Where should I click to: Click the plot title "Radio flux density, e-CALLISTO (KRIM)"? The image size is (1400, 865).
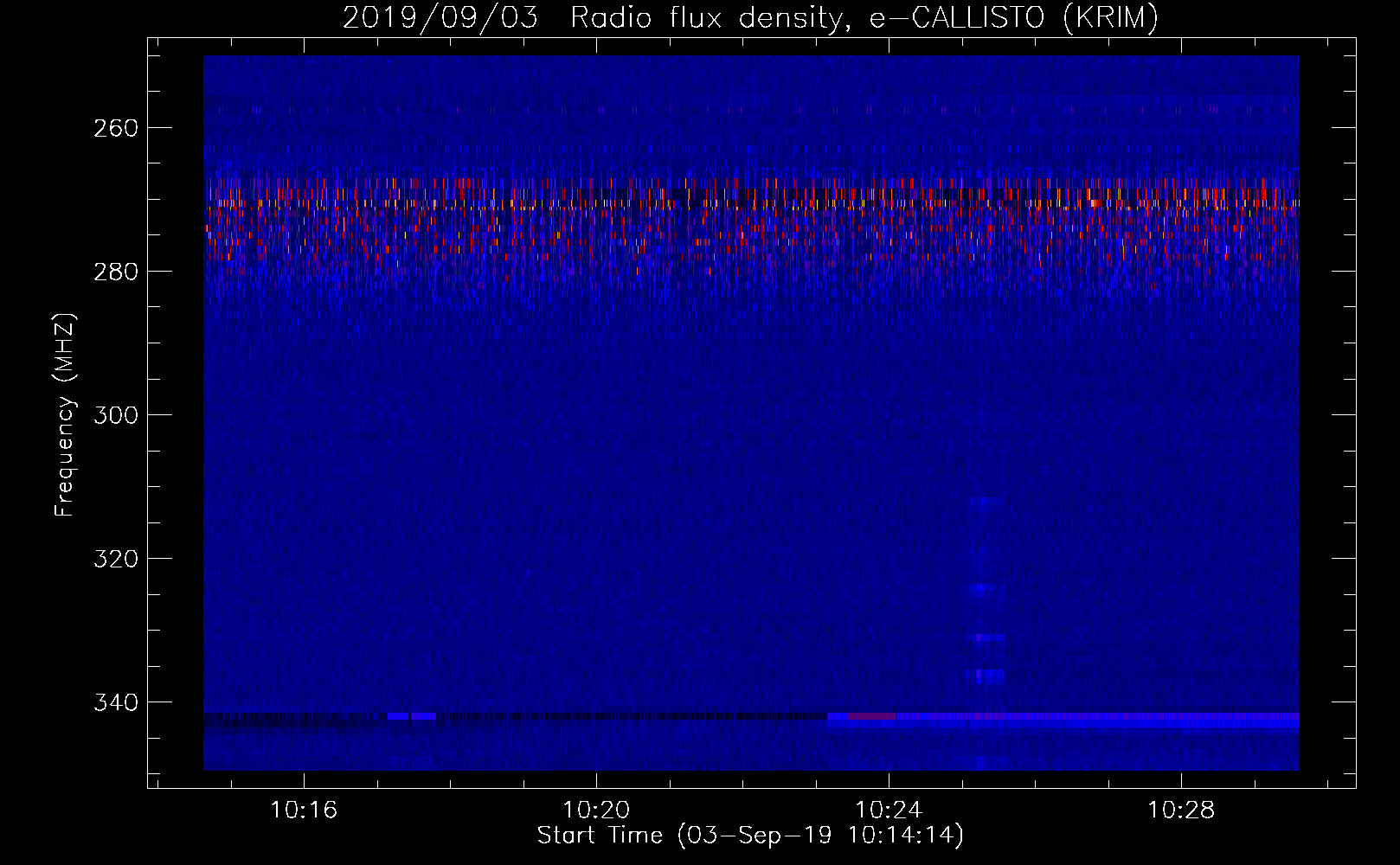864,17
